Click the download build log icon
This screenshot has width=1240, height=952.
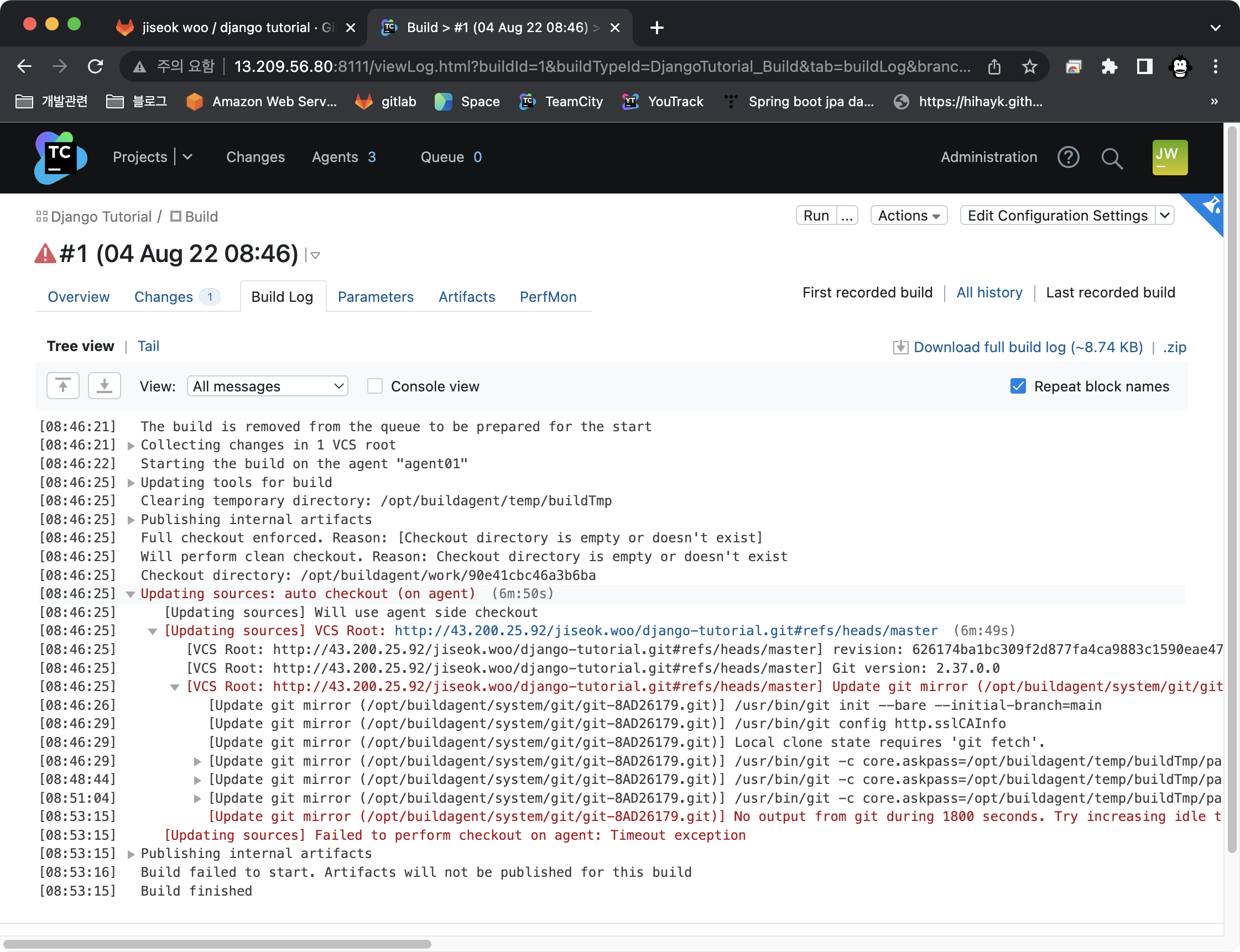pos(900,347)
